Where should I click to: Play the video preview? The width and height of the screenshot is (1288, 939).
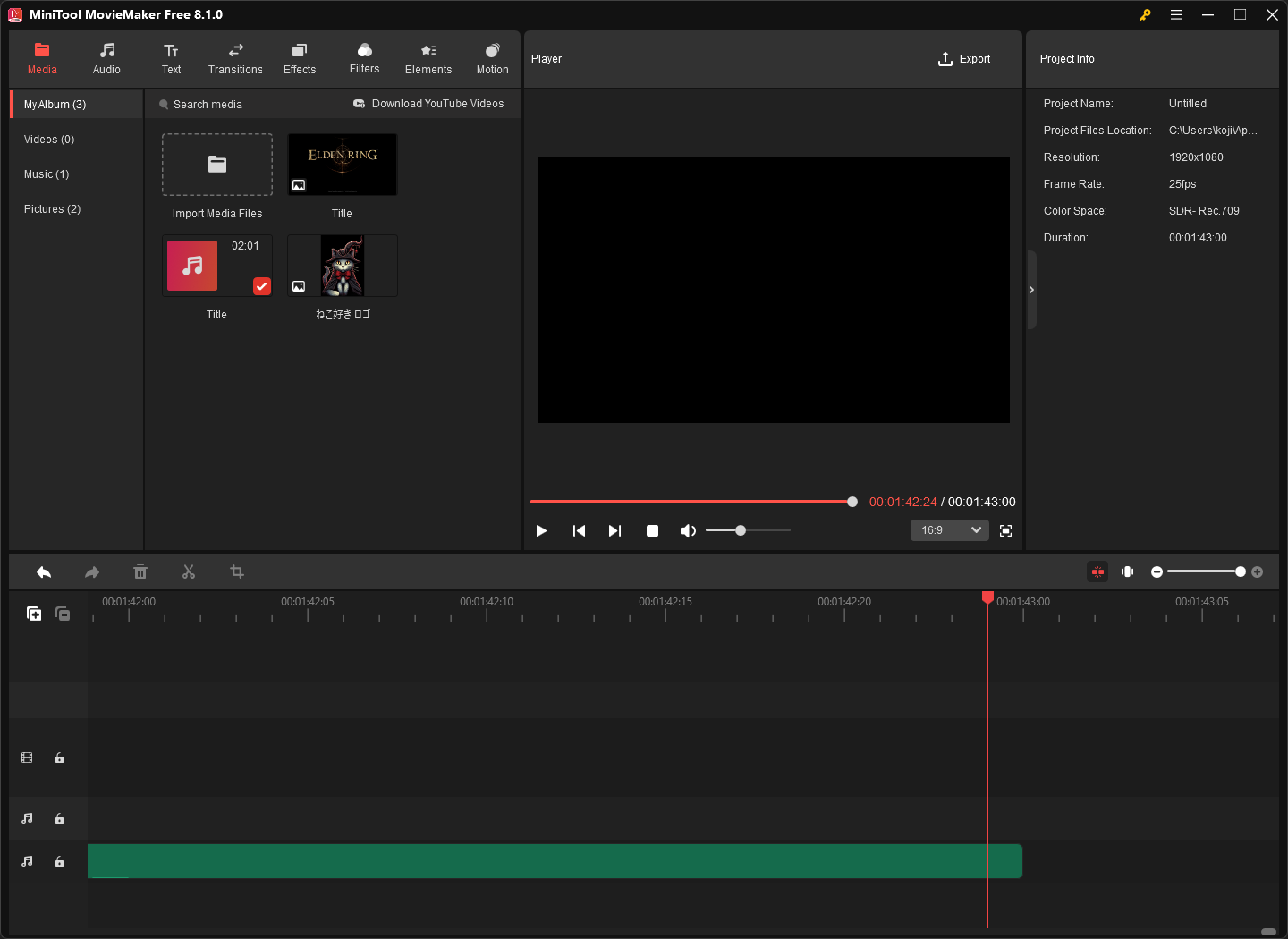click(x=541, y=531)
